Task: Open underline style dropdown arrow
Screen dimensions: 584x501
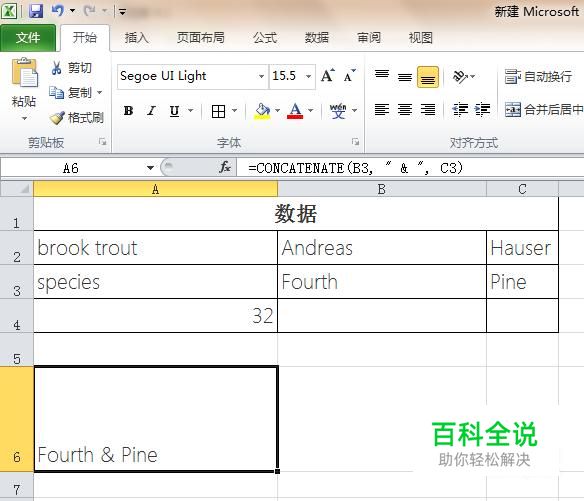Action: 191,111
